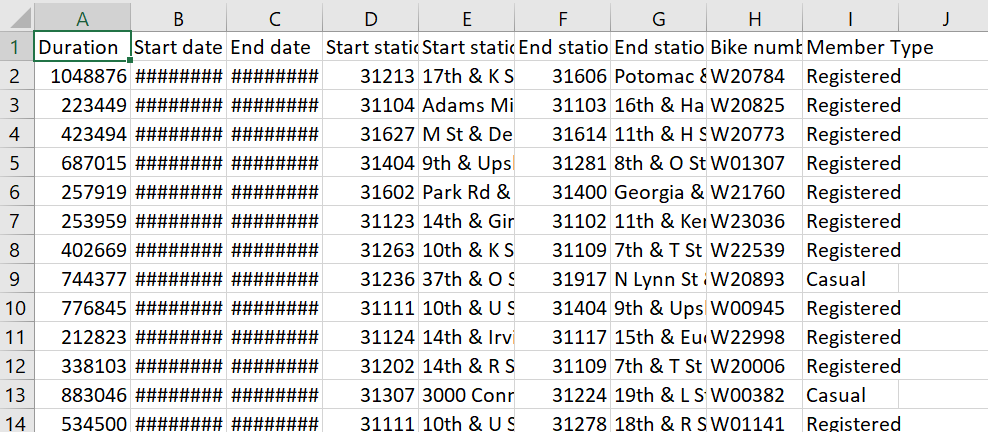988x432 pixels.
Task: Select cell with duration 1048876
Action: 82,76
